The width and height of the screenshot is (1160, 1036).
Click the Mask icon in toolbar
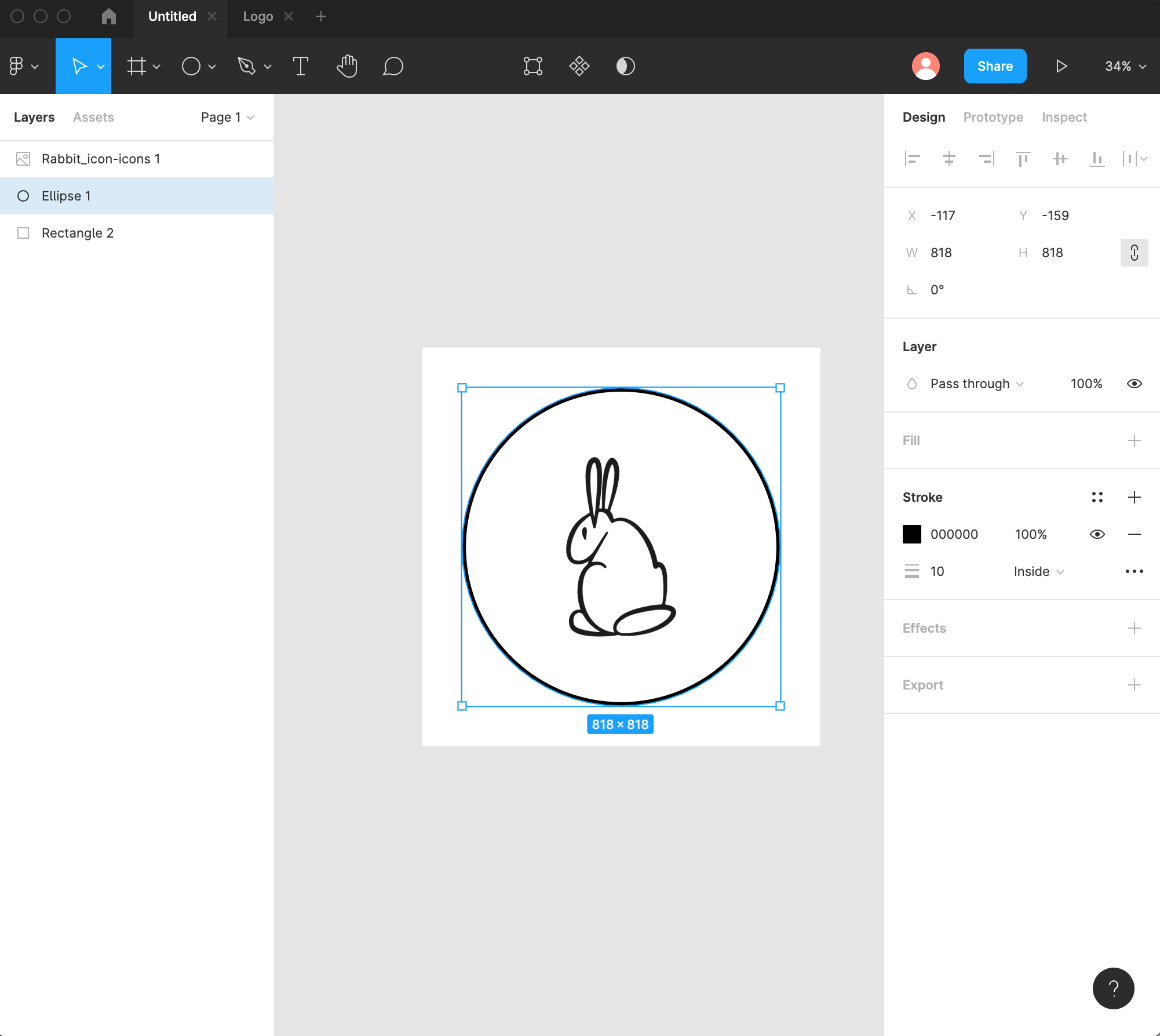[625, 66]
